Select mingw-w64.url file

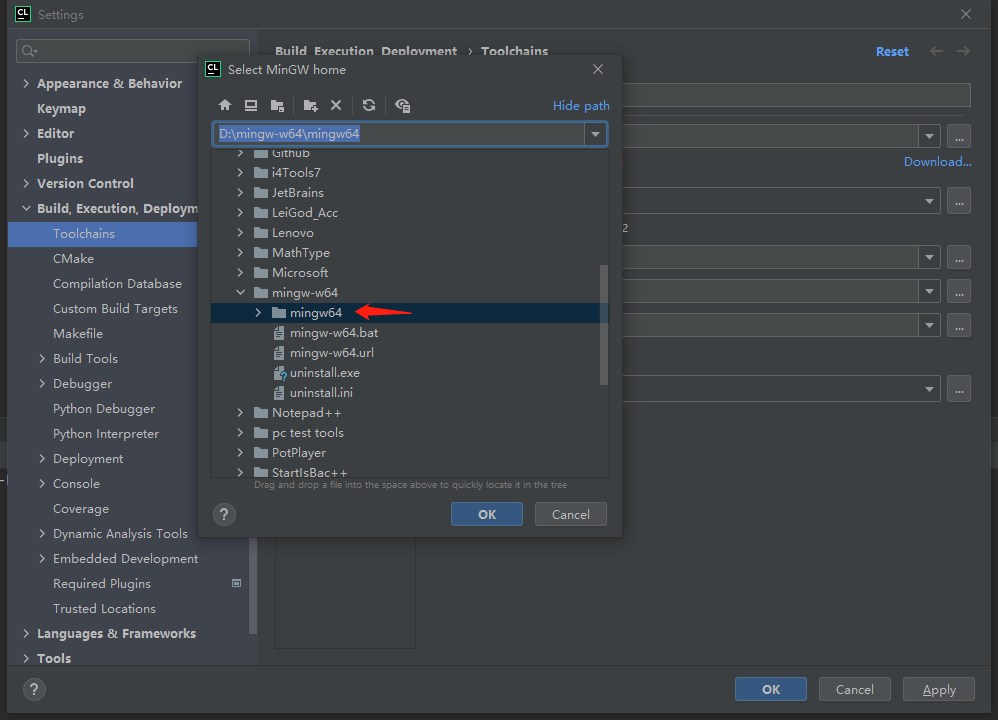pyautogui.click(x=332, y=353)
